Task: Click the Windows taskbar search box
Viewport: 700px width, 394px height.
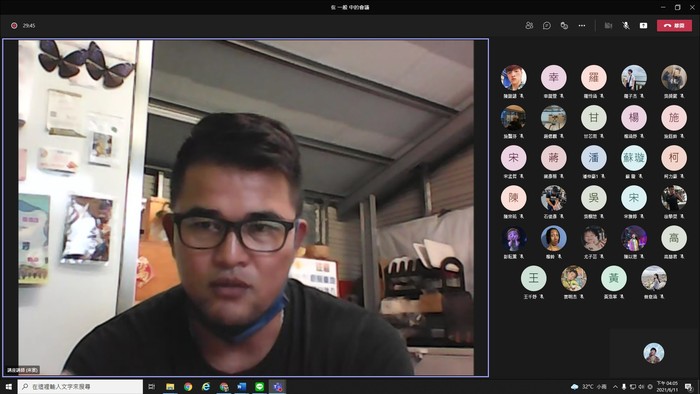Action: coord(80,386)
